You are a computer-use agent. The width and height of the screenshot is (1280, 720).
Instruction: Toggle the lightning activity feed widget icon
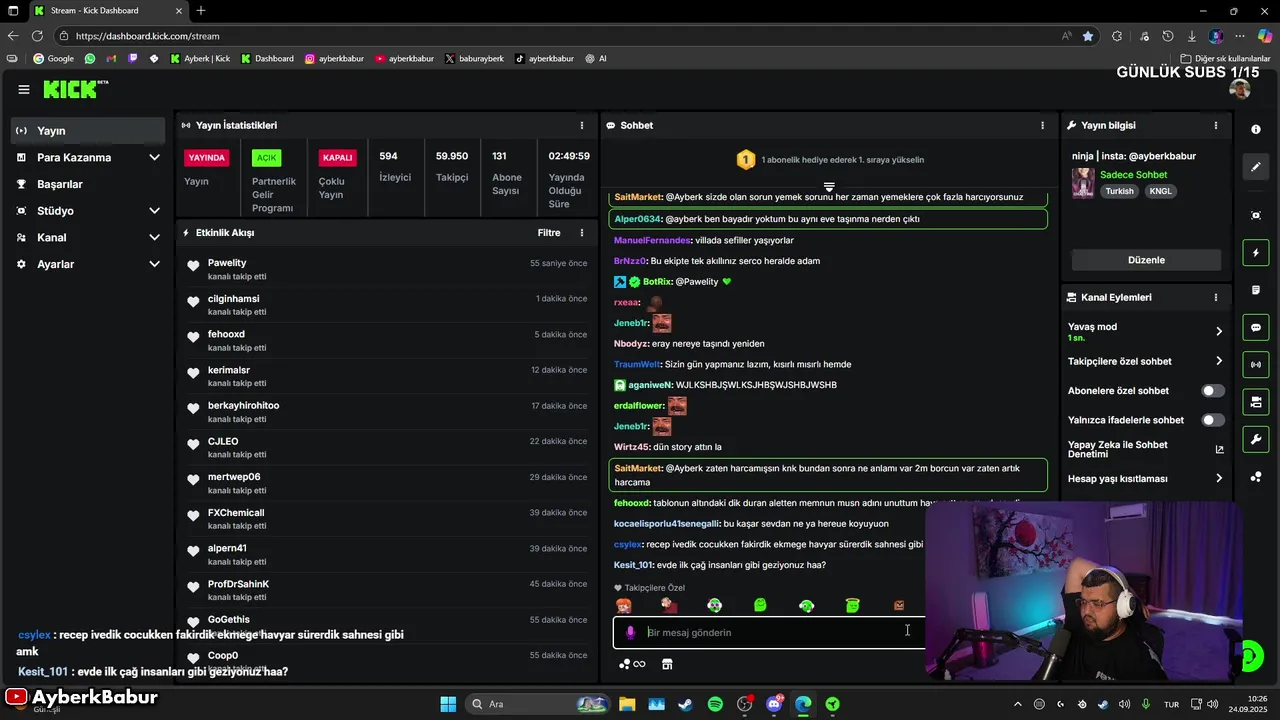pyautogui.click(x=1256, y=253)
